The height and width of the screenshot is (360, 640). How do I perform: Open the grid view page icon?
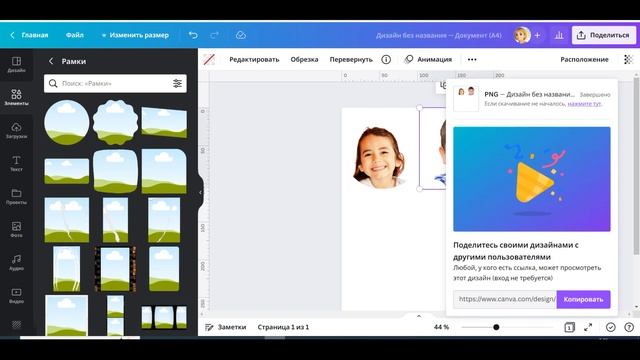point(569,327)
